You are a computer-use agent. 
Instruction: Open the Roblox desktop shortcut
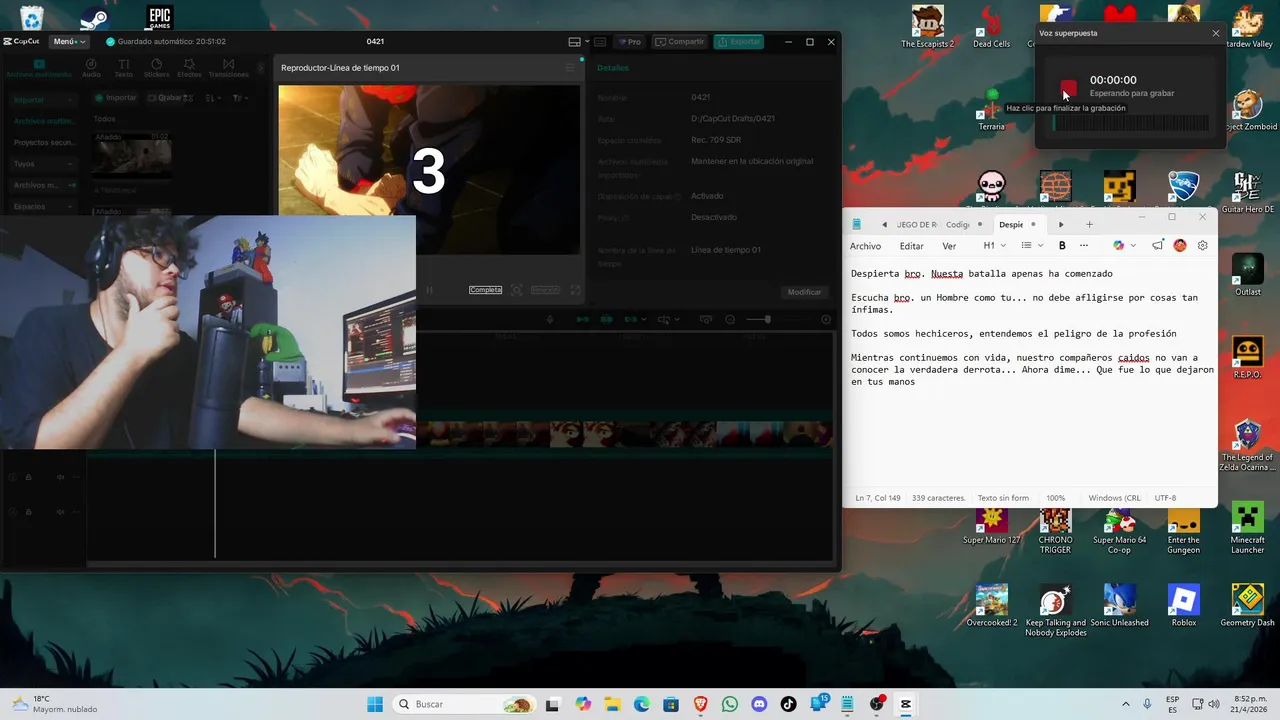(x=1183, y=606)
